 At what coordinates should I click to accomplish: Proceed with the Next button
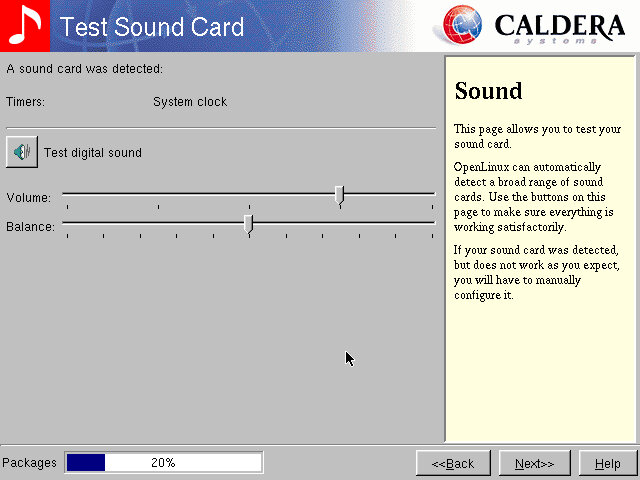pyautogui.click(x=534, y=463)
